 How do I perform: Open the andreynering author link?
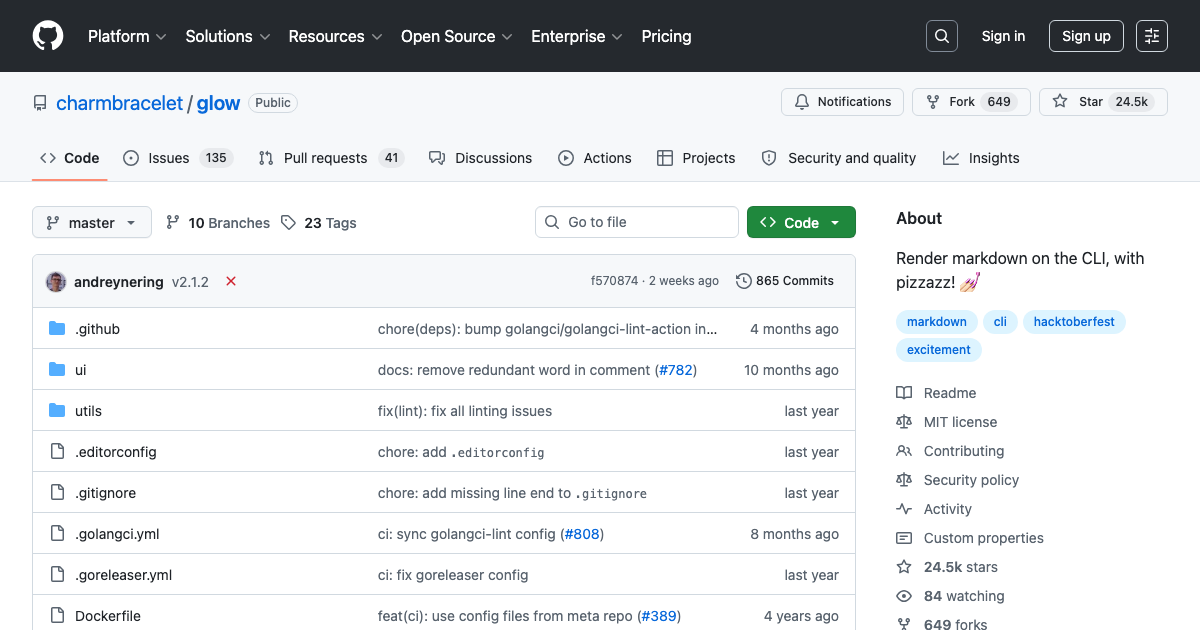(x=119, y=282)
